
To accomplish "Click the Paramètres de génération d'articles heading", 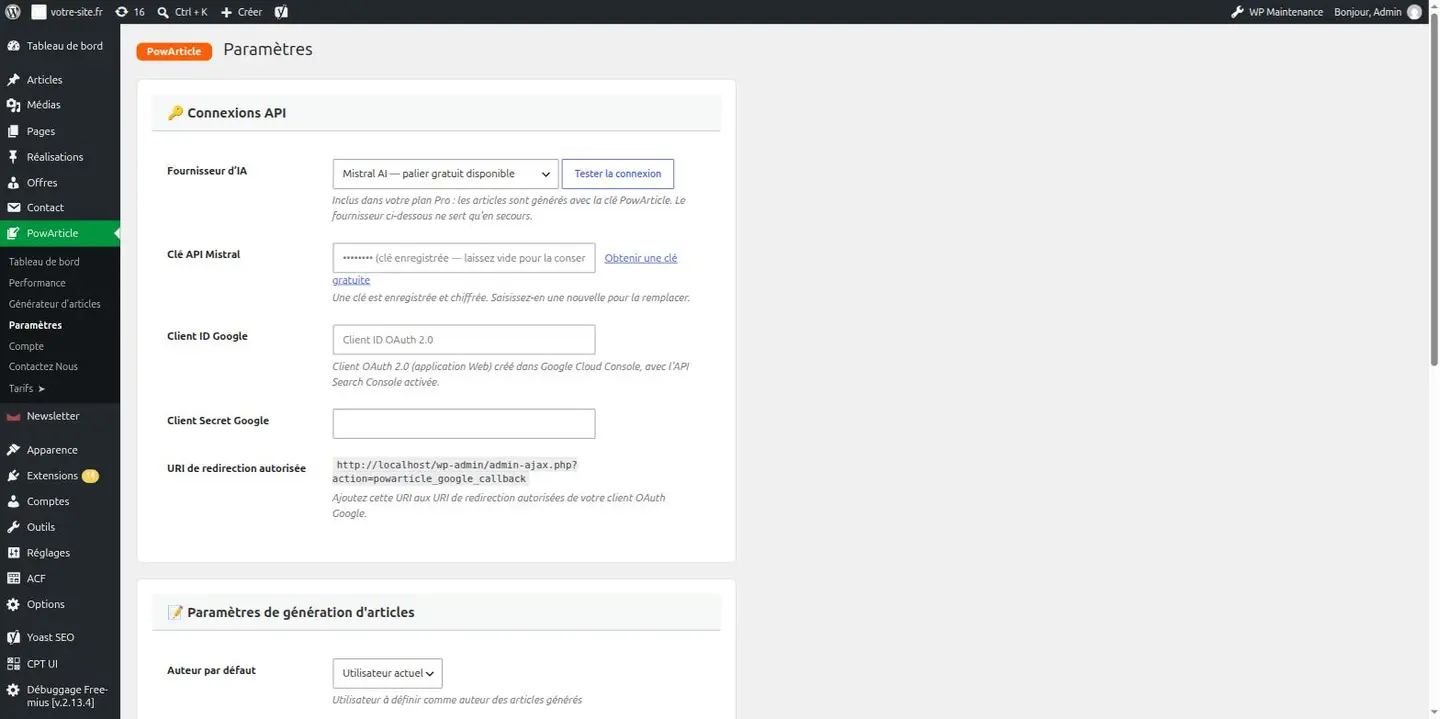I will tap(291, 612).
